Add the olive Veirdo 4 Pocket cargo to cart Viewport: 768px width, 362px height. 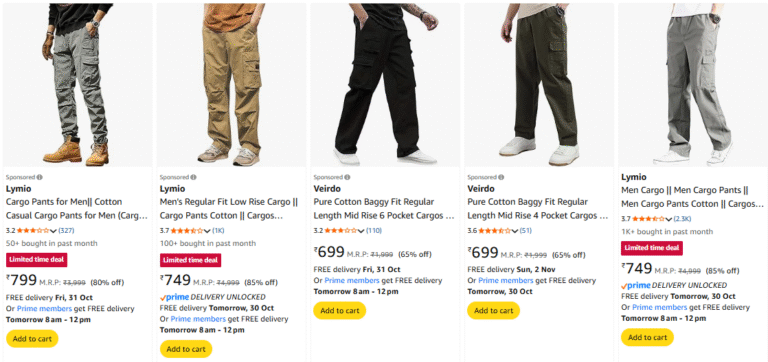[x=494, y=311]
